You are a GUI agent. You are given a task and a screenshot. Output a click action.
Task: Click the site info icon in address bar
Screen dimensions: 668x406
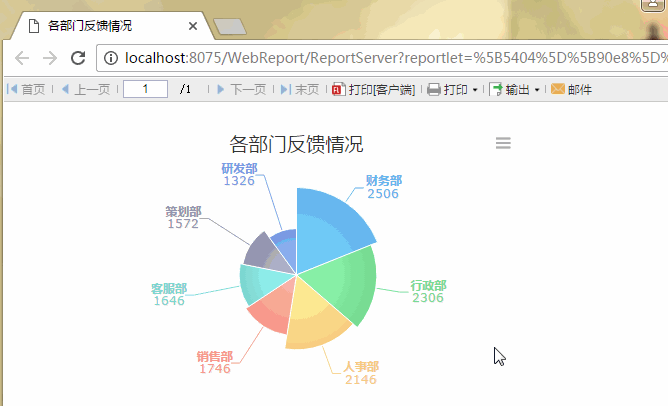tap(111, 58)
